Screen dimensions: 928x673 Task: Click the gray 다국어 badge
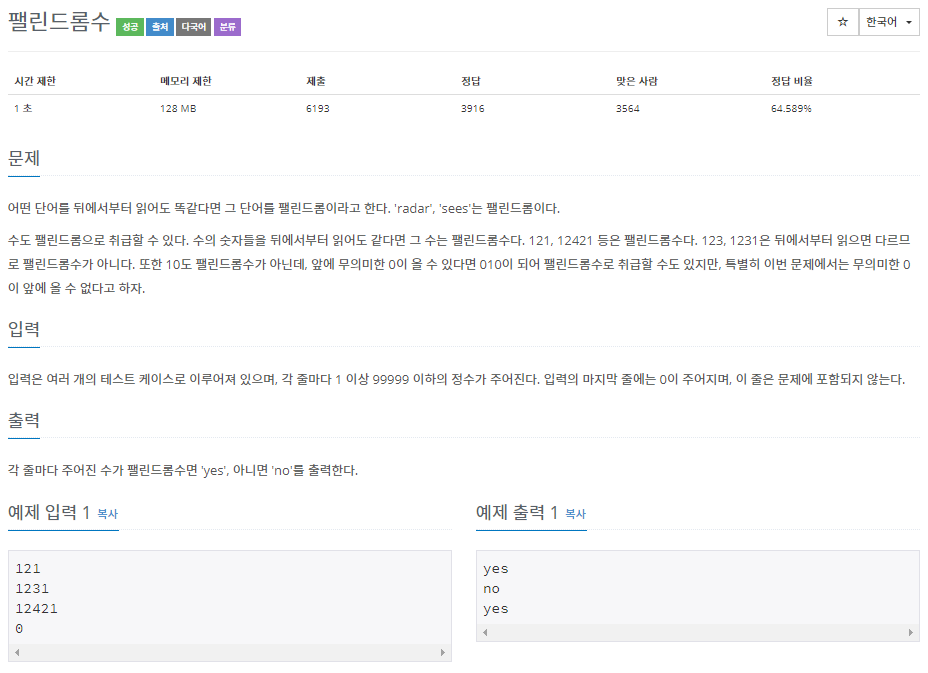(194, 27)
